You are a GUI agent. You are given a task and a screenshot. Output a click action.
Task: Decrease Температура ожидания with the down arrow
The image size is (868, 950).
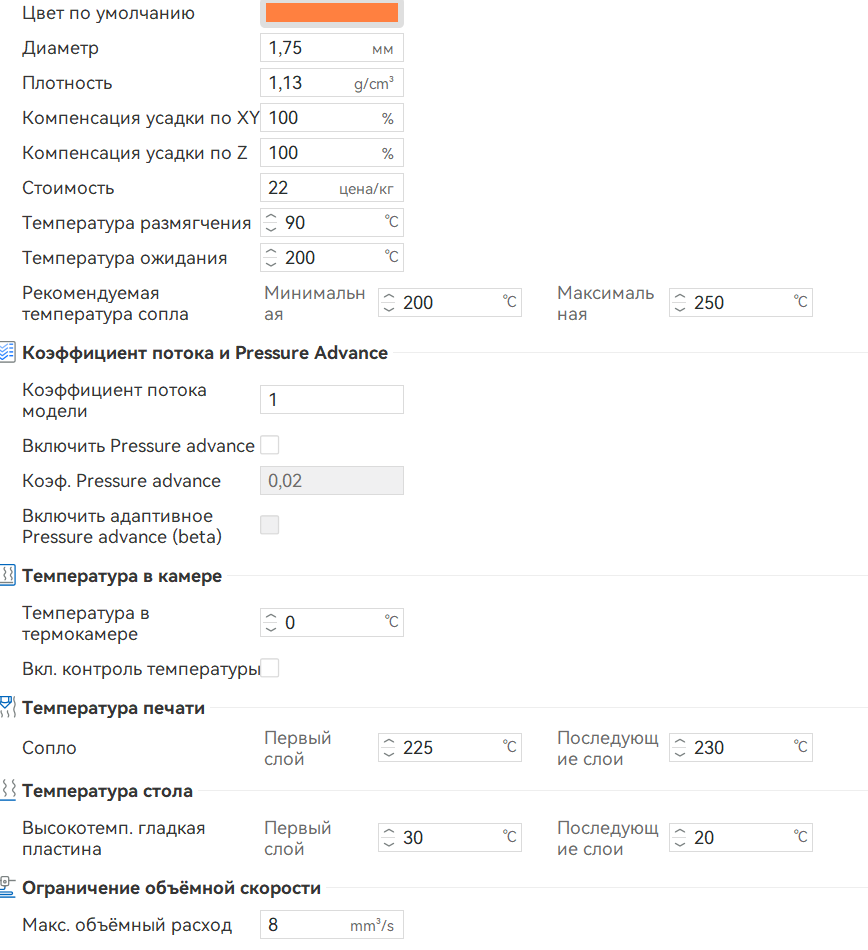click(270, 263)
